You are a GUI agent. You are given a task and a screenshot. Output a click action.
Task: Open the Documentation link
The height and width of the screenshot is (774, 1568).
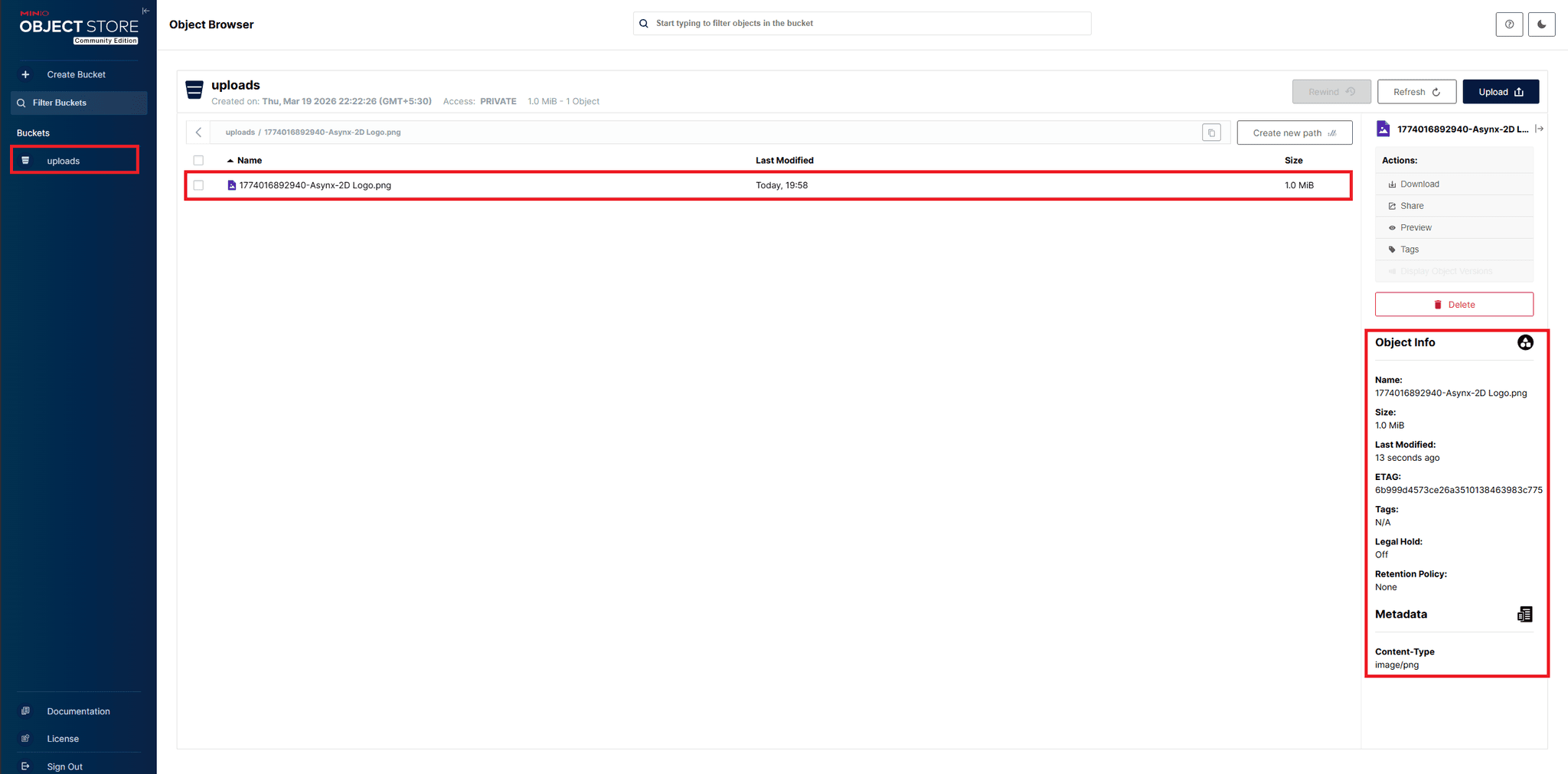(x=78, y=711)
